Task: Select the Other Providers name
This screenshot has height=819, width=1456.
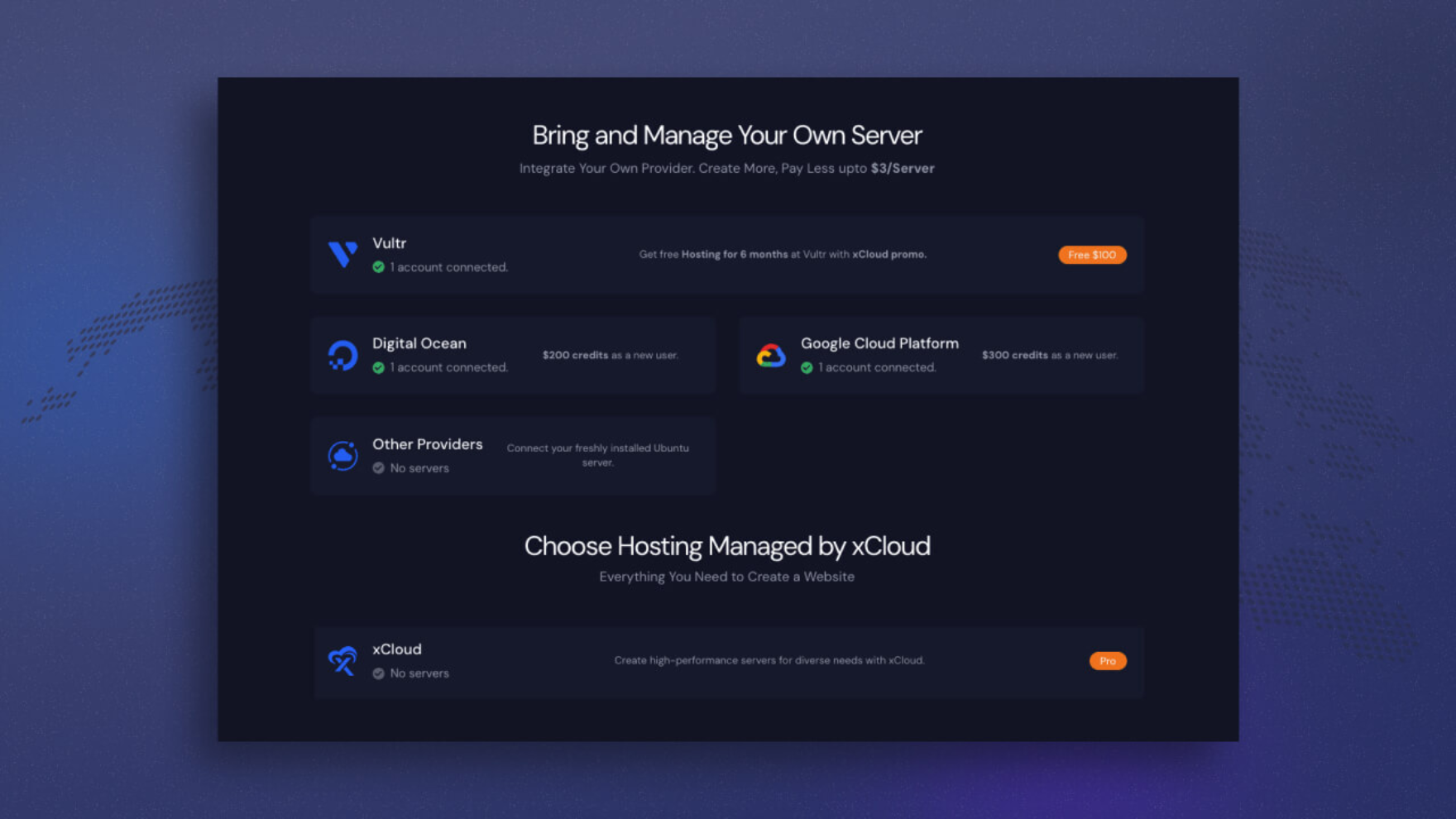Action: tap(427, 444)
